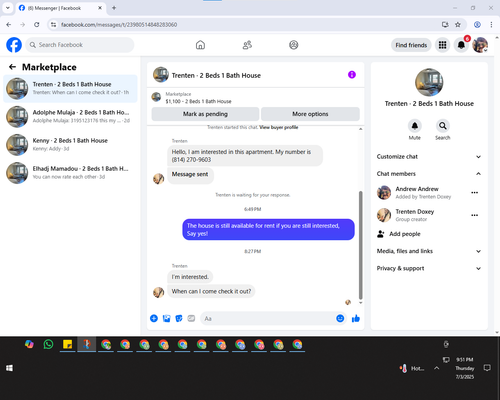Image resolution: width=500 pixels, height=400 pixels.
Task: Click the Trenten Doxey member name
Action: click(x=415, y=212)
